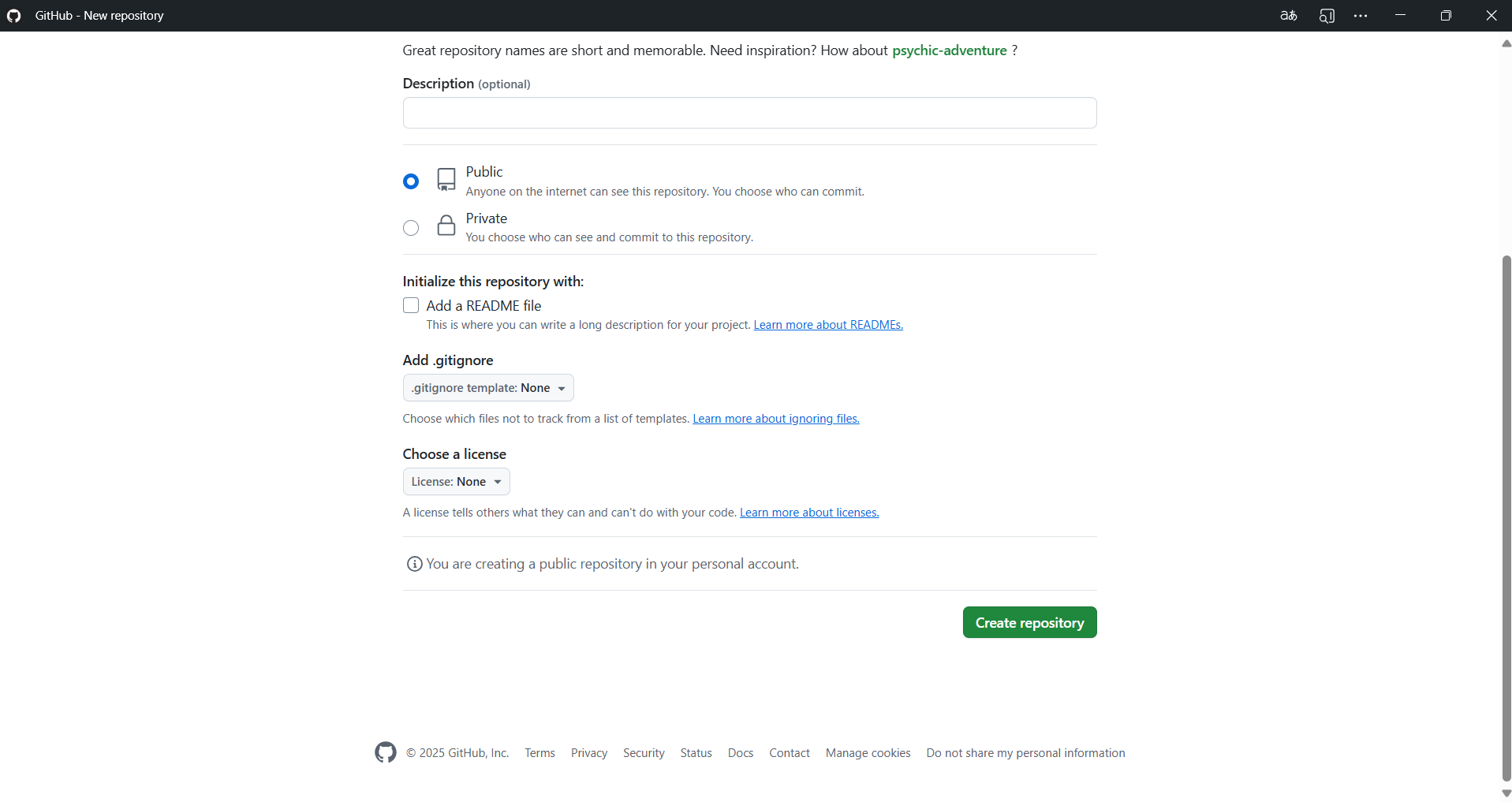Click the Public option label
Screen dimensions: 1512x802
pyautogui.click(x=484, y=172)
